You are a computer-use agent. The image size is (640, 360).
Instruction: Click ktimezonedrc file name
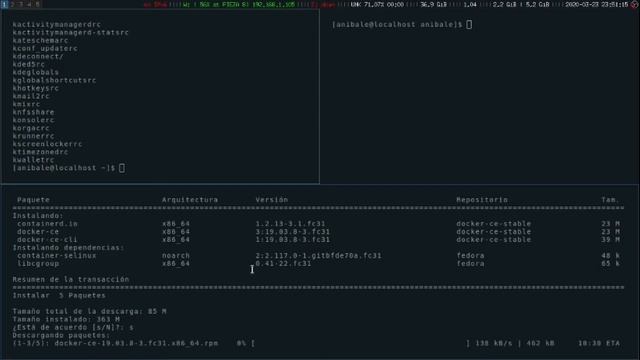click(x=40, y=152)
